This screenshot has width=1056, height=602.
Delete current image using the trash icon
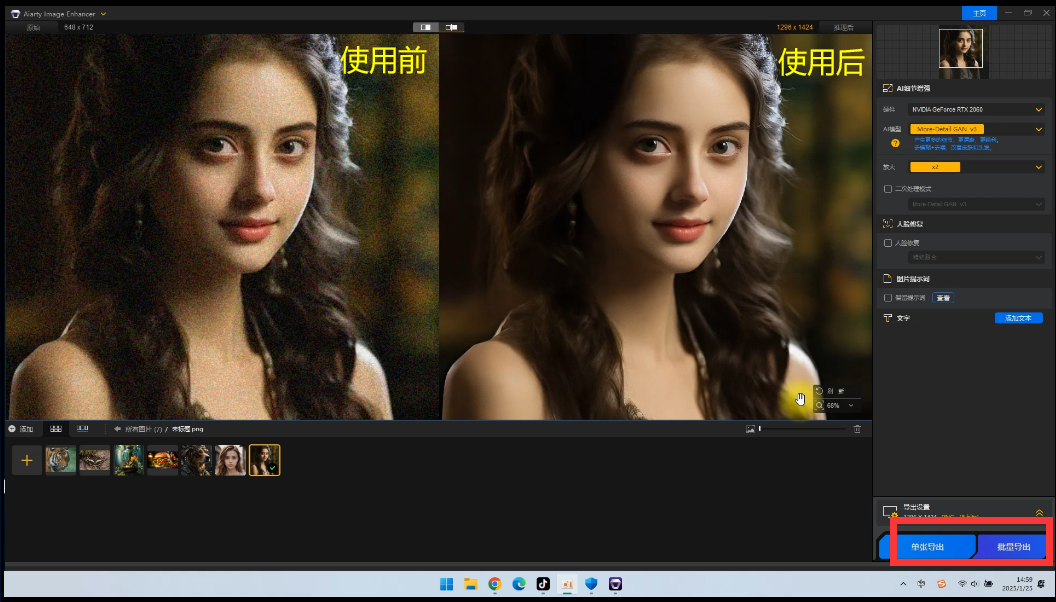(x=857, y=429)
